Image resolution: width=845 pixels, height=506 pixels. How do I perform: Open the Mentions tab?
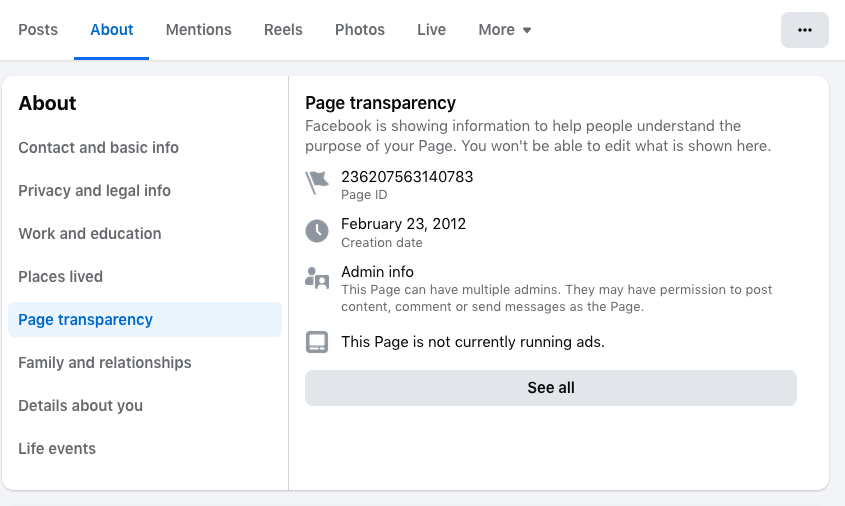[x=198, y=30]
